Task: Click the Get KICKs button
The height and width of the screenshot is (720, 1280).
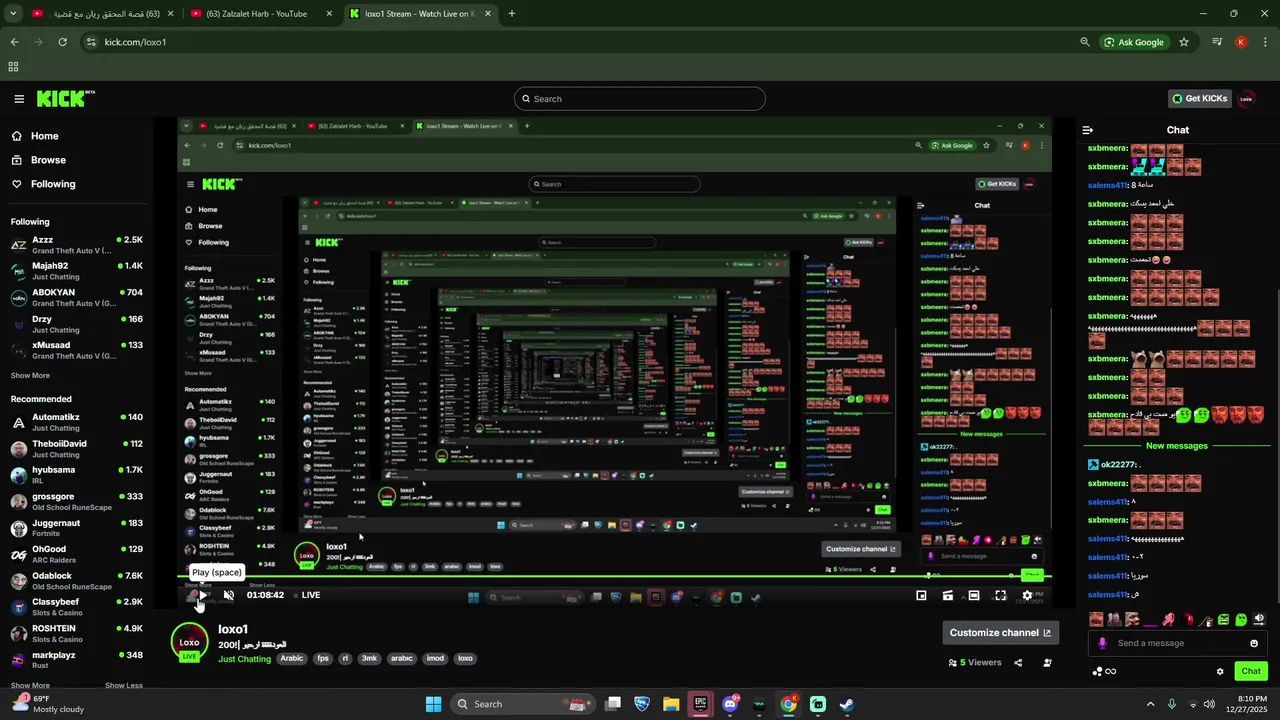Action: (x=1200, y=99)
